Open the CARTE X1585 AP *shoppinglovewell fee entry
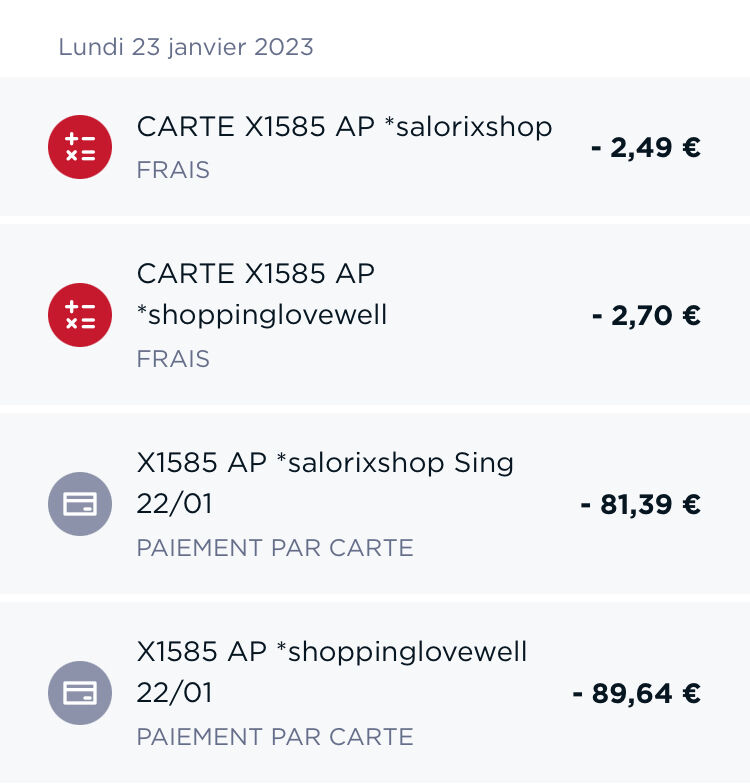Screen dimensions: 750x784 coord(375,315)
